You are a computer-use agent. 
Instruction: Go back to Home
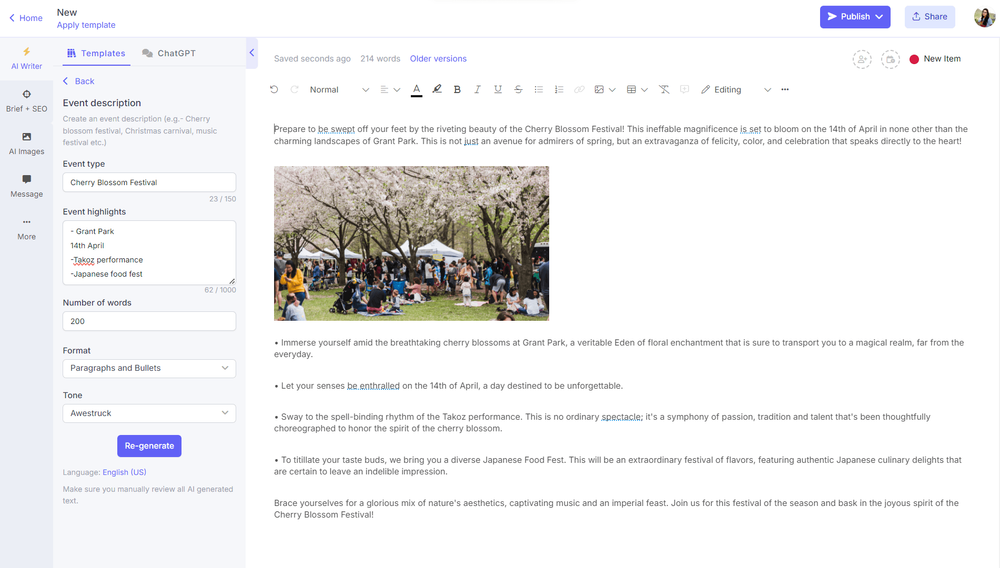[26, 18]
